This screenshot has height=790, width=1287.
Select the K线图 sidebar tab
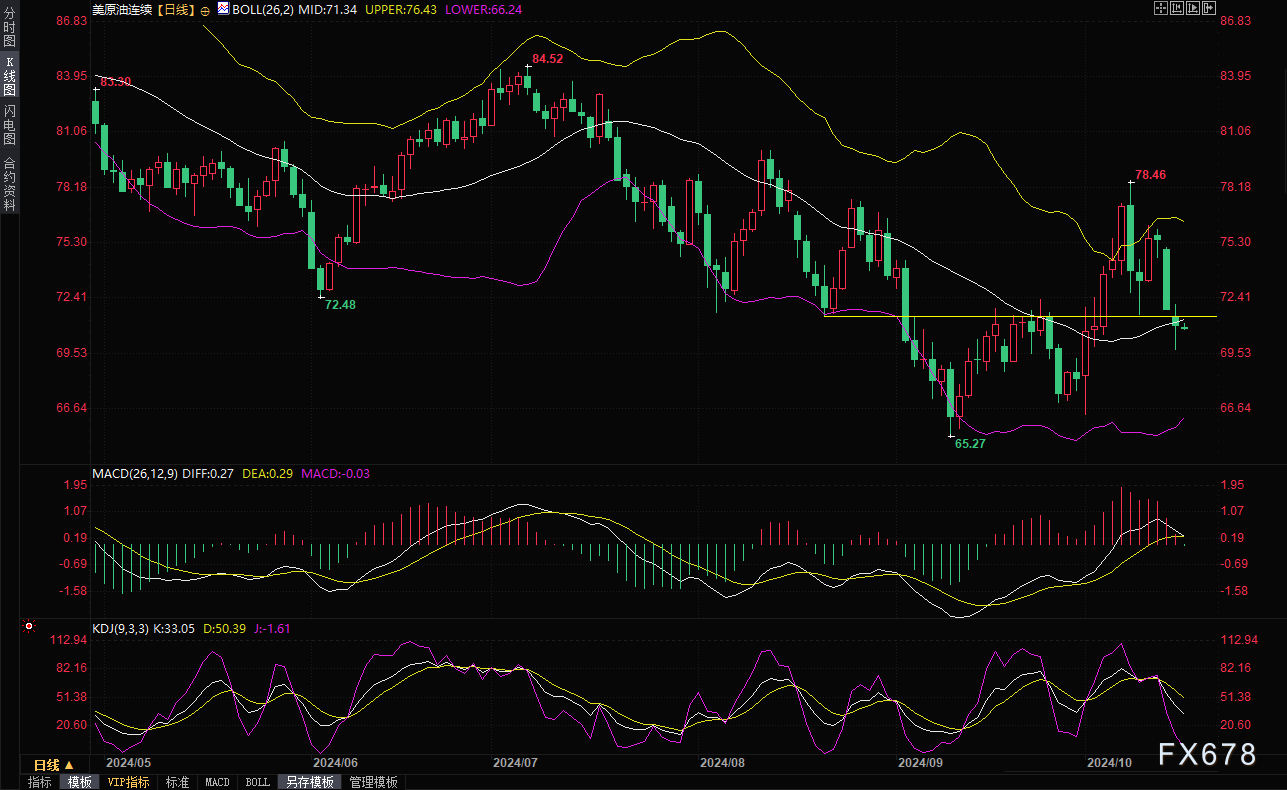tap(9, 75)
